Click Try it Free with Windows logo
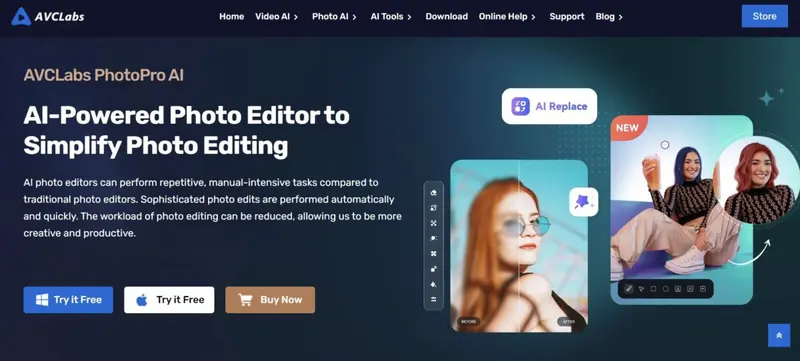 (68, 300)
